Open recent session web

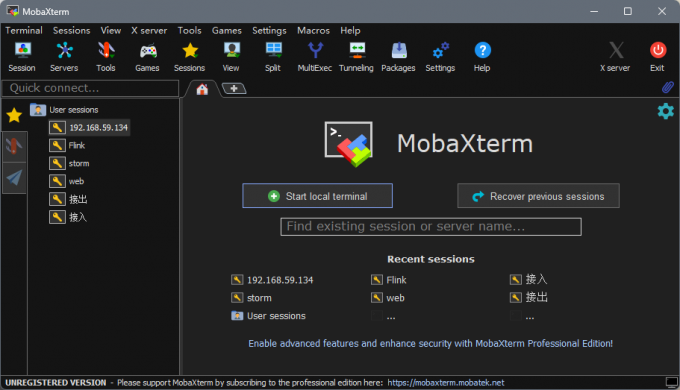388,298
